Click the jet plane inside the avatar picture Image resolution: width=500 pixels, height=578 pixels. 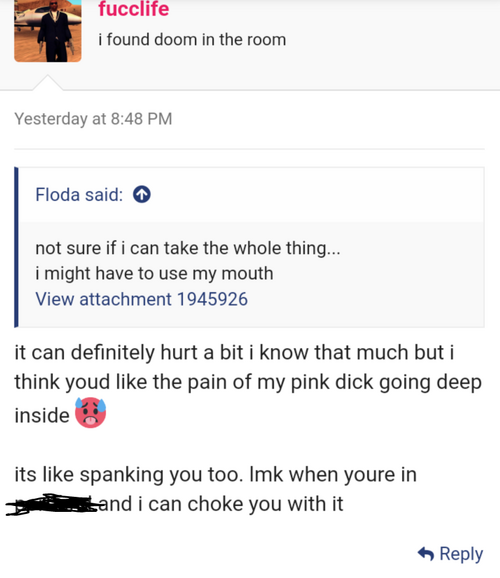click(x=28, y=16)
